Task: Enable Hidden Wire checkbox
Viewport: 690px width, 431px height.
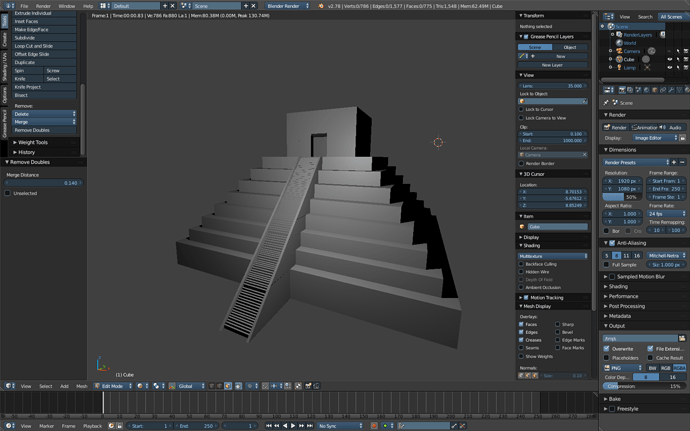Action: pyautogui.click(x=521, y=272)
